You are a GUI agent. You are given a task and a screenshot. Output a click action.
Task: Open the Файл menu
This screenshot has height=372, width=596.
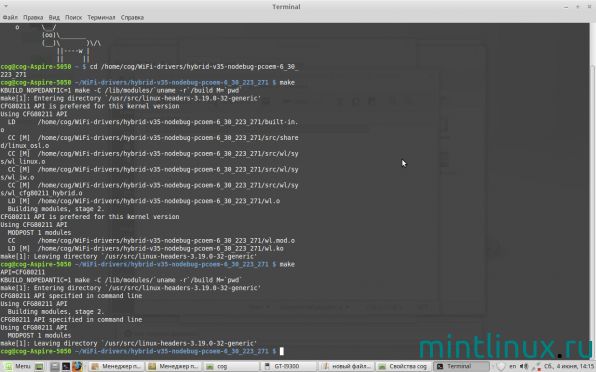tap(10, 17)
